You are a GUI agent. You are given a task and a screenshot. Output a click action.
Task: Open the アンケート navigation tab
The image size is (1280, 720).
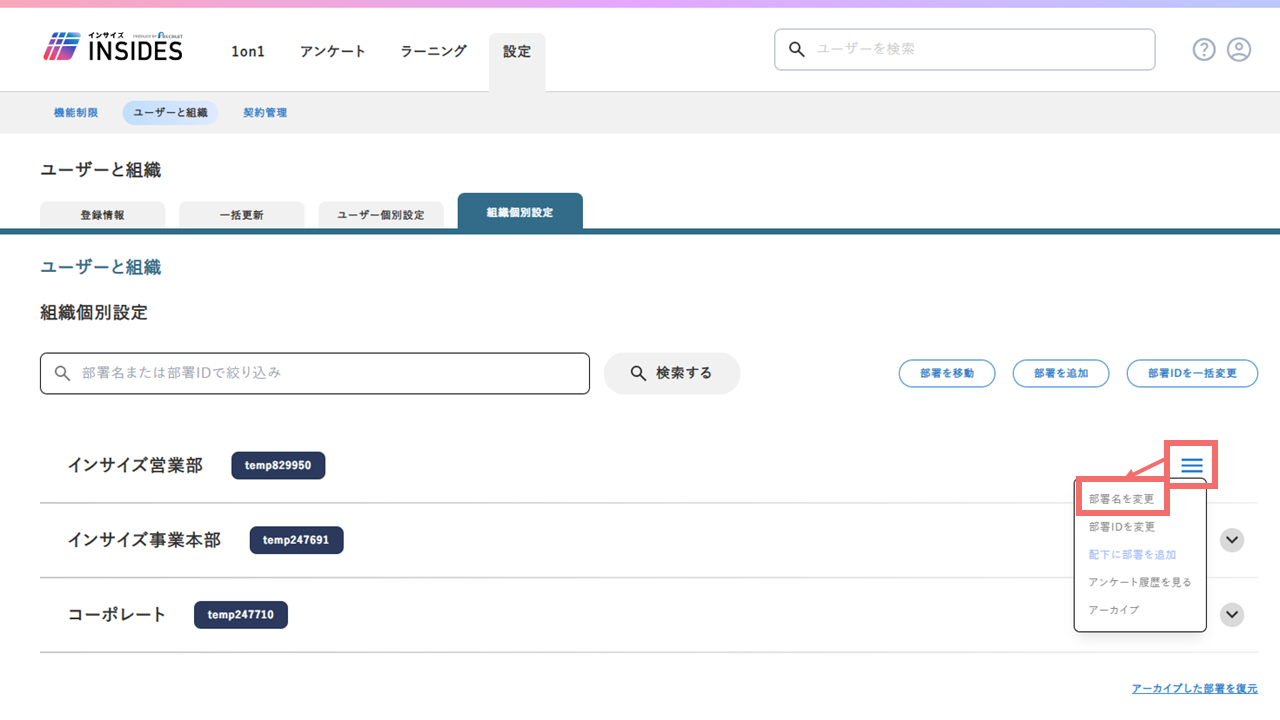(333, 51)
